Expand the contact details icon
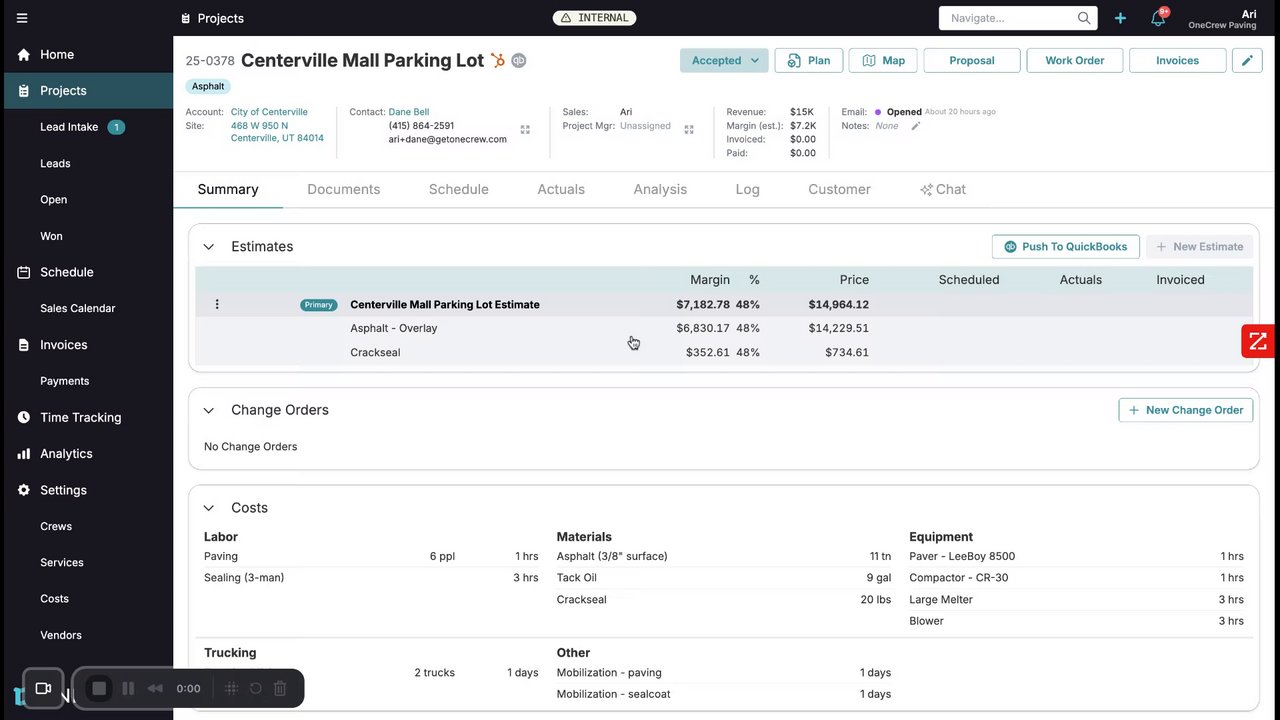 [x=525, y=130]
